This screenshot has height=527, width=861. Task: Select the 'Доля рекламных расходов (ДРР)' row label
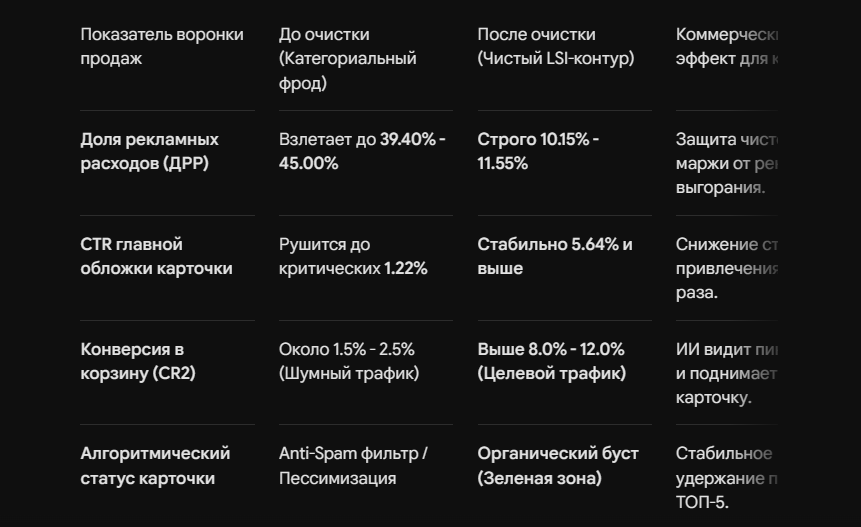point(149,151)
